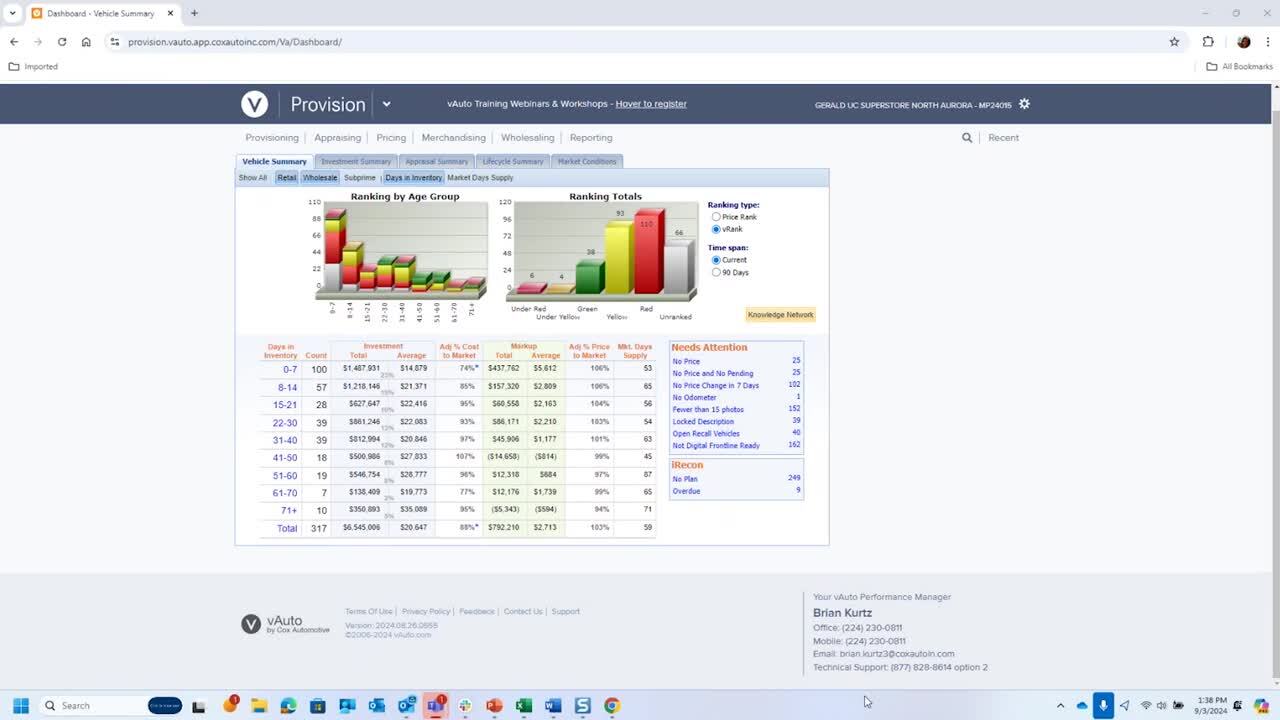Screen dimensions: 1280x720
Task: Open the browser extensions puzzle icon
Action: coord(1208,42)
